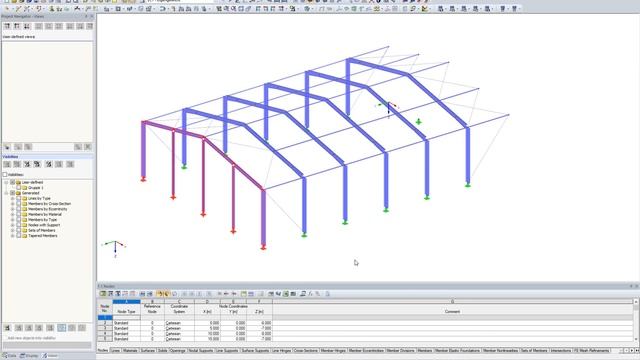Select the Tapered Members folder label
Screen dimensions: 640x360
42,236
